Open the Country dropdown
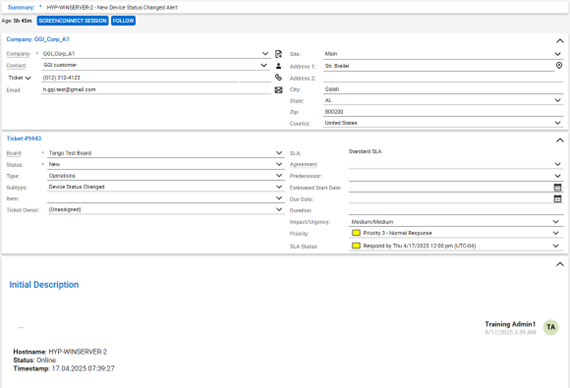 tap(558, 123)
